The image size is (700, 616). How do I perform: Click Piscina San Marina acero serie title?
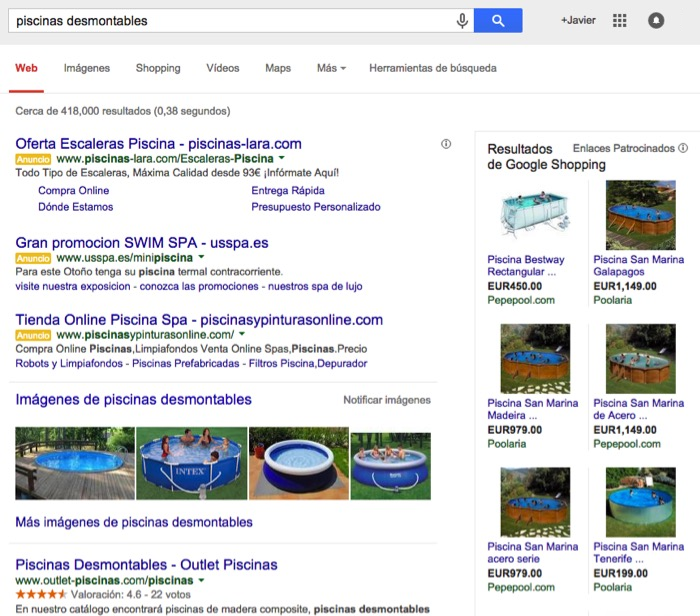533,553
